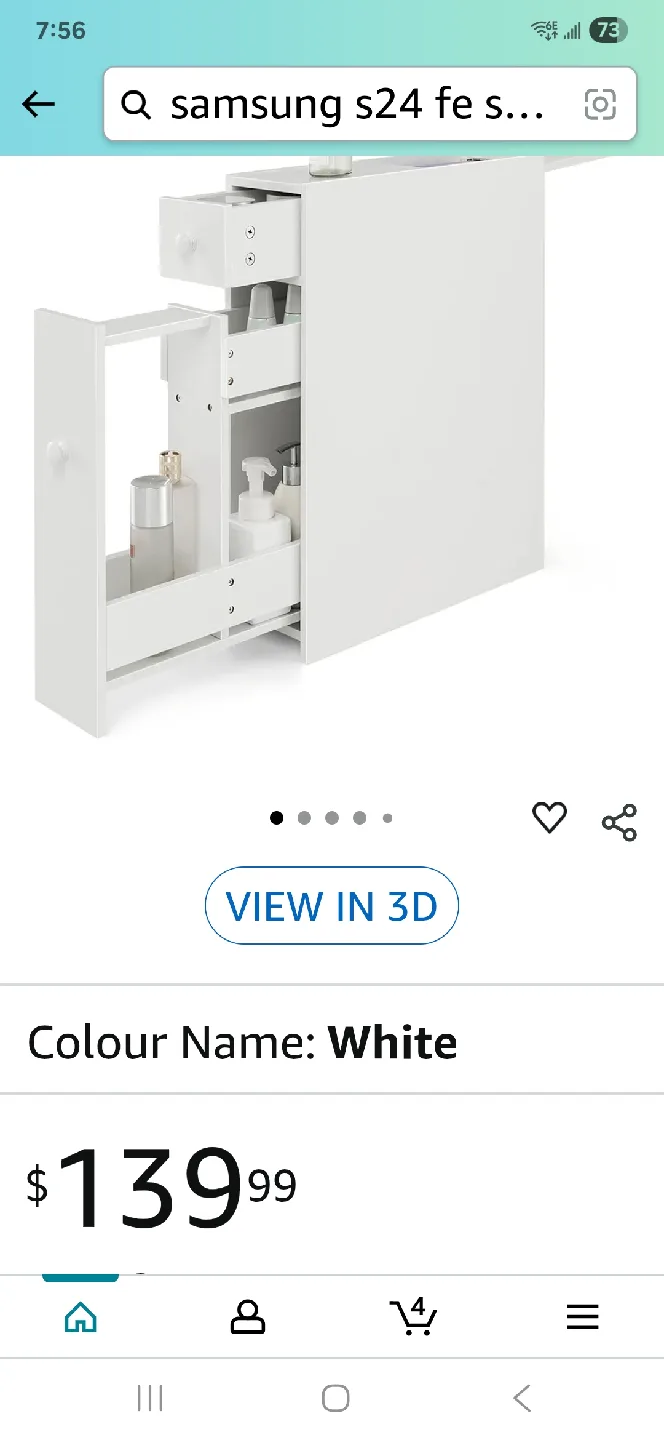Open the account profile tab

click(248, 1317)
